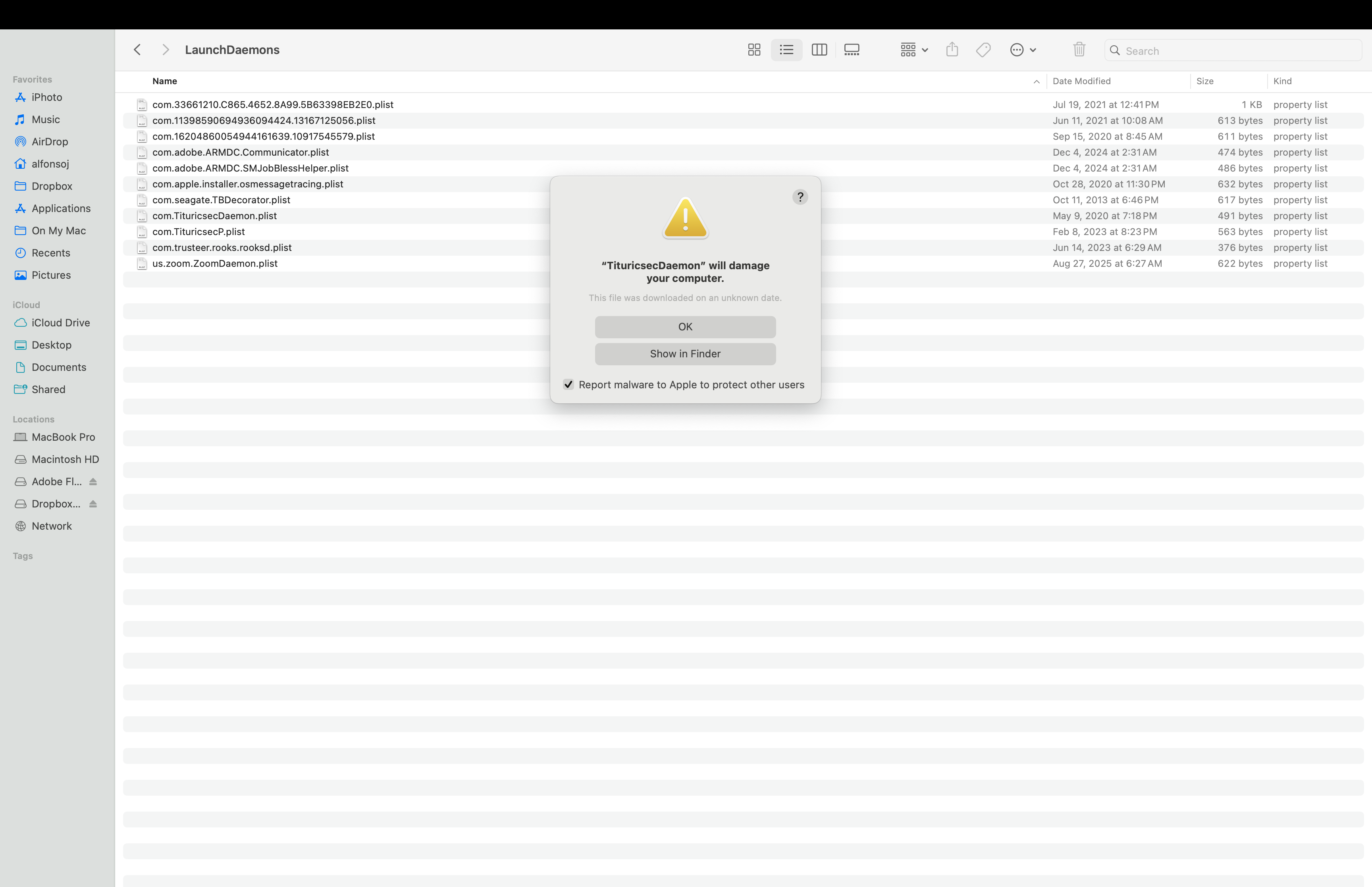Click the Tags toolbar icon
Image resolution: width=1372 pixels, height=887 pixels.
(983, 50)
